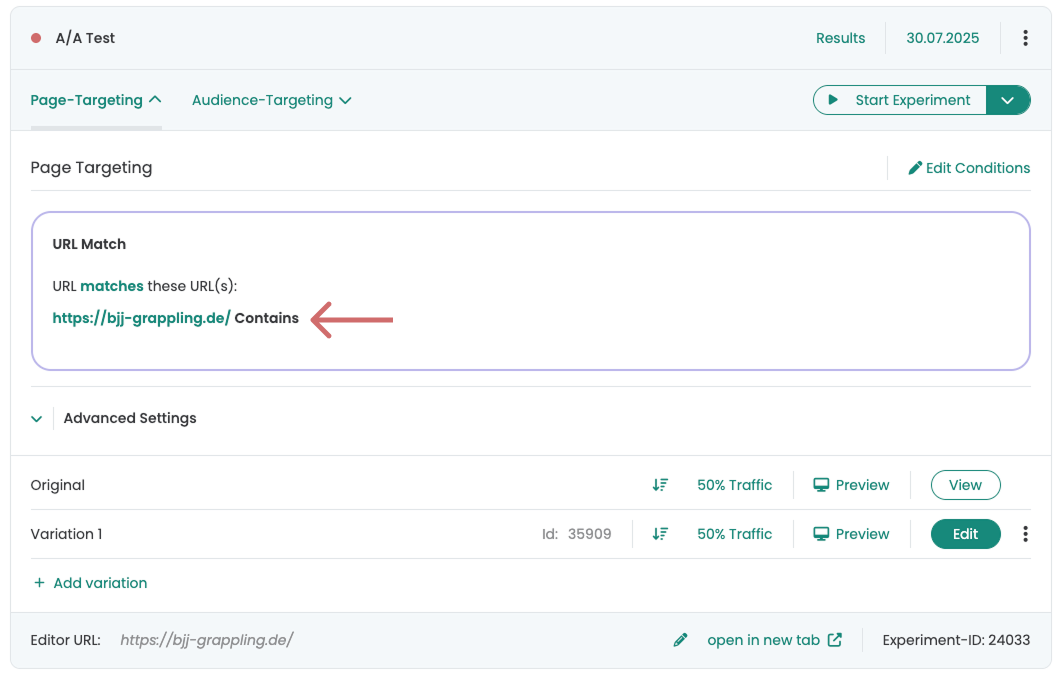Open the Start Experiment dropdown arrow
This screenshot has height=677, width=1060.
[1008, 100]
